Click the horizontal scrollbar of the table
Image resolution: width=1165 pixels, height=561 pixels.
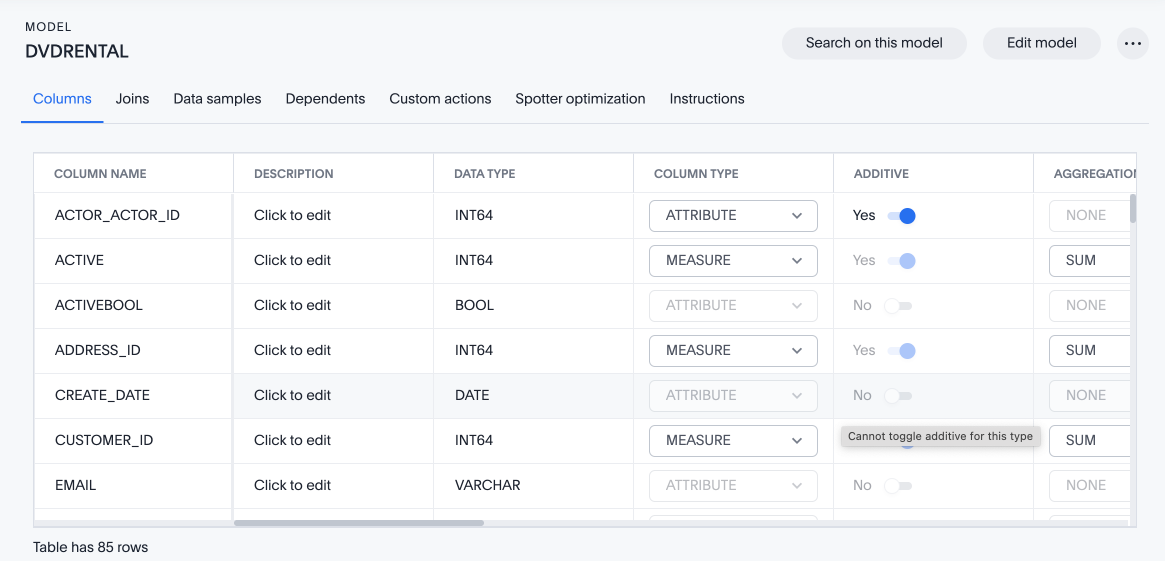click(358, 523)
